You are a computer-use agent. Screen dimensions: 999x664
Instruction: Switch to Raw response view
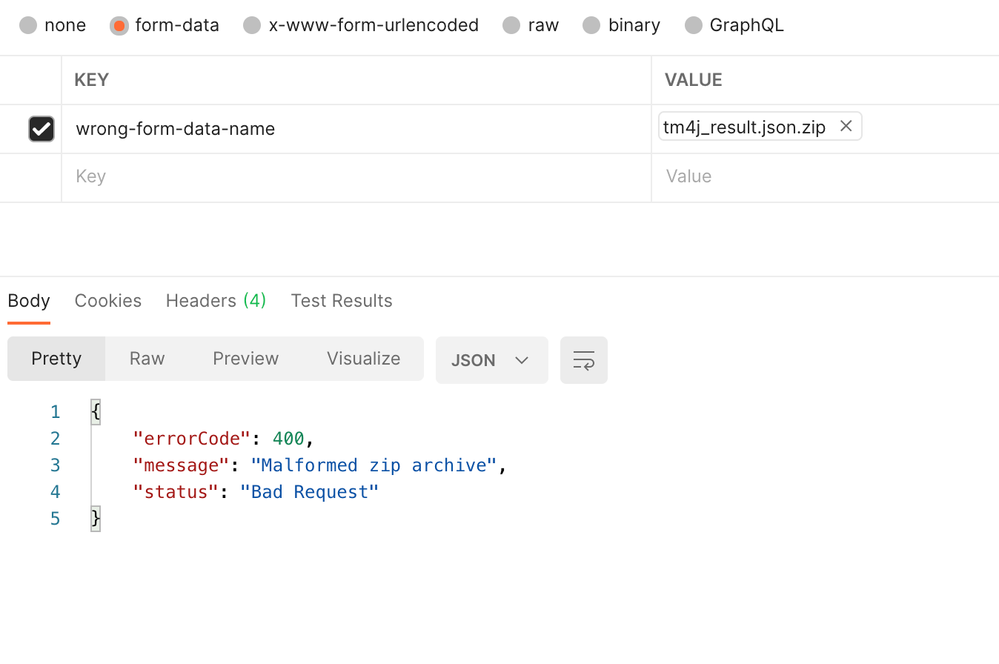pos(147,359)
